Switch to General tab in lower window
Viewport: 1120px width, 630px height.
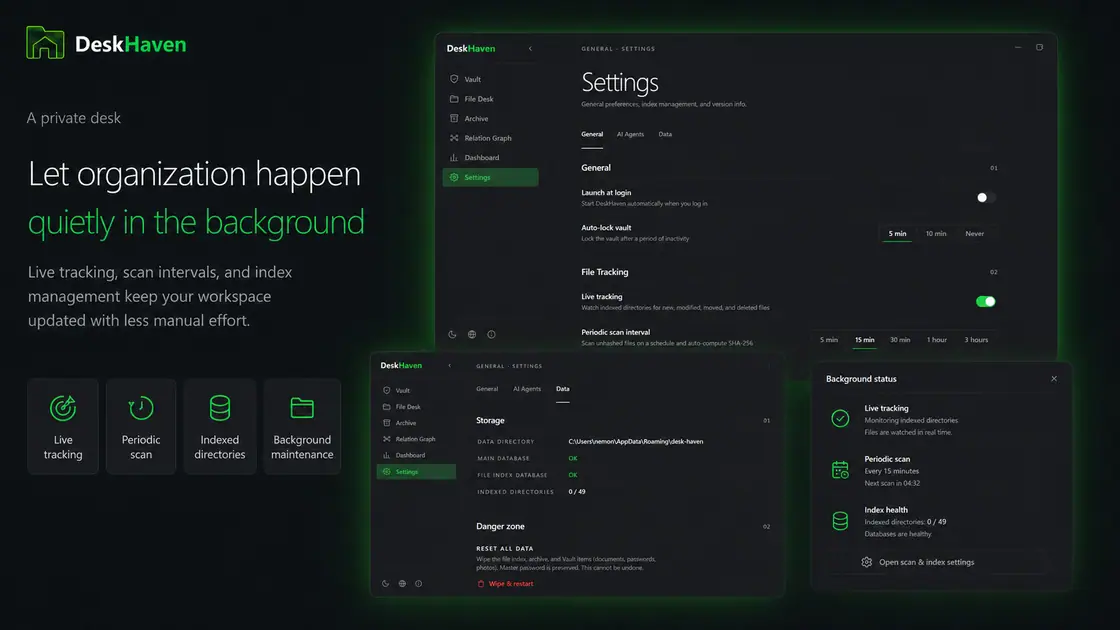click(486, 389)
